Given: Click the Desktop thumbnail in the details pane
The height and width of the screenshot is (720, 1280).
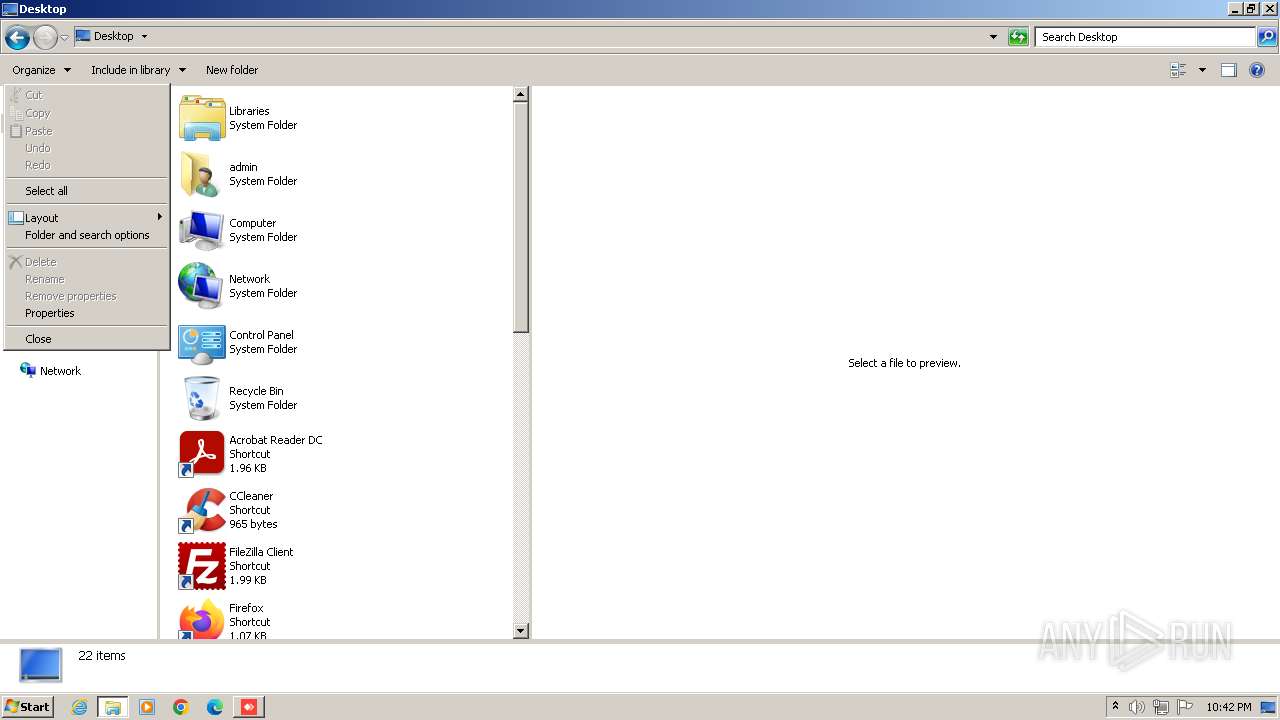Looking at the screenshot, I should point(41,665).
